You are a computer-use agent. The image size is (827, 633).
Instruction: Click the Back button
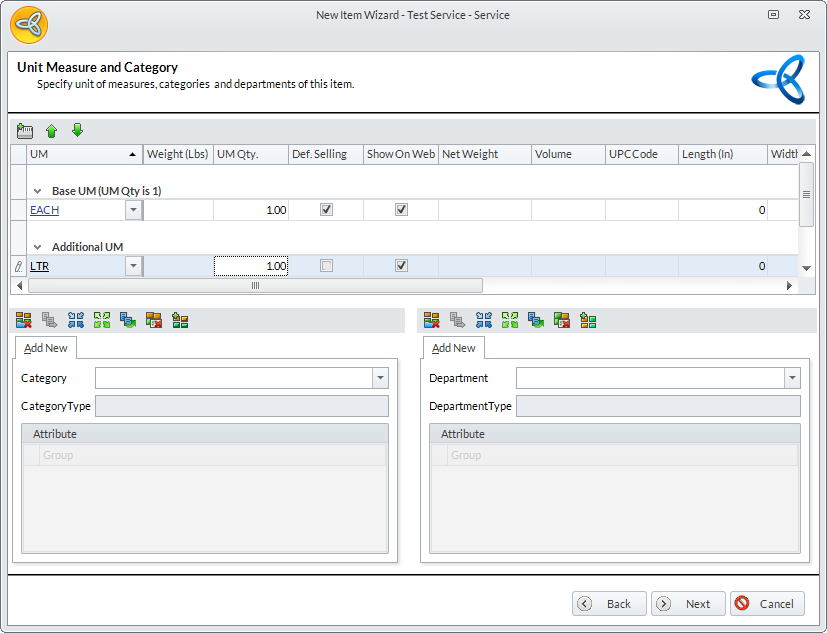(x=609, y=604)
